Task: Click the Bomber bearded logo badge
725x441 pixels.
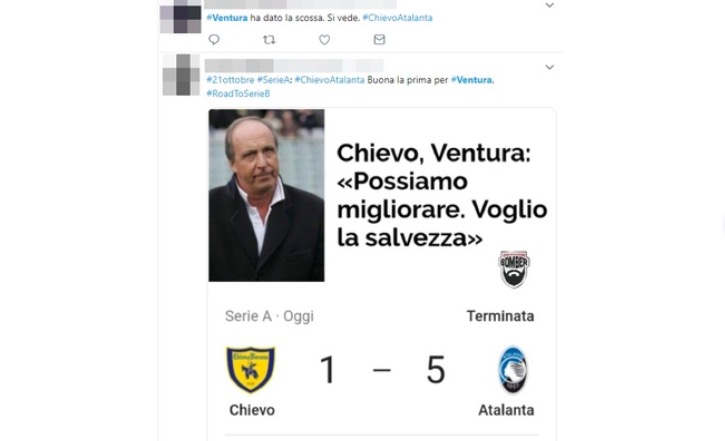Action: (x=514, y=269)
